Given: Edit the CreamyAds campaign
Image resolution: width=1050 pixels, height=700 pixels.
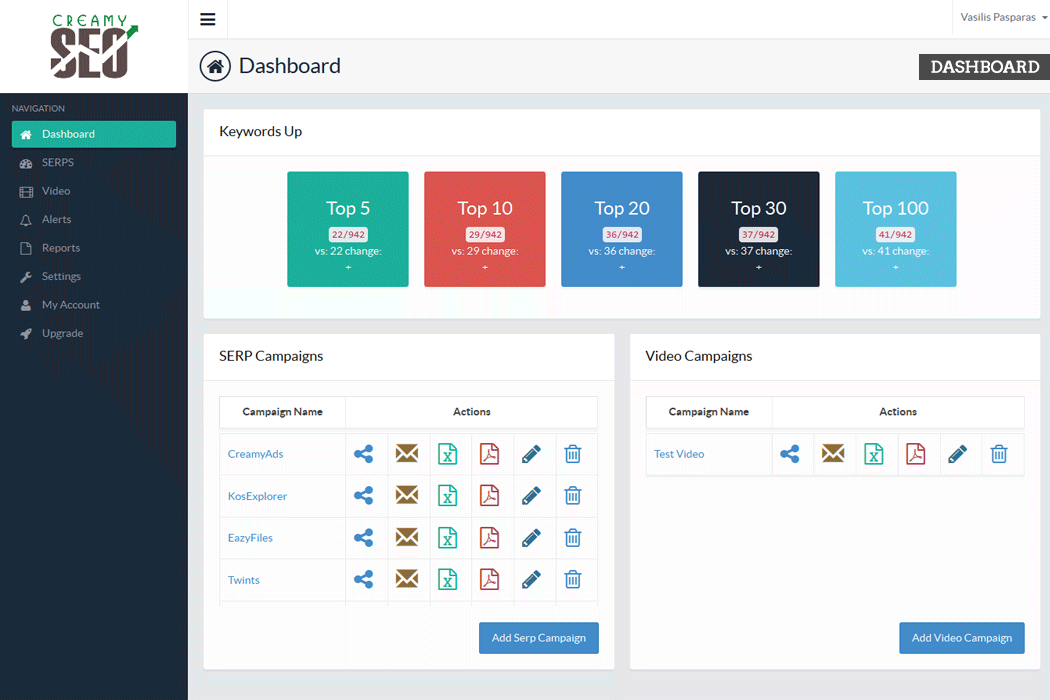Looking at the screenshot, I should [x=531, y=454].
